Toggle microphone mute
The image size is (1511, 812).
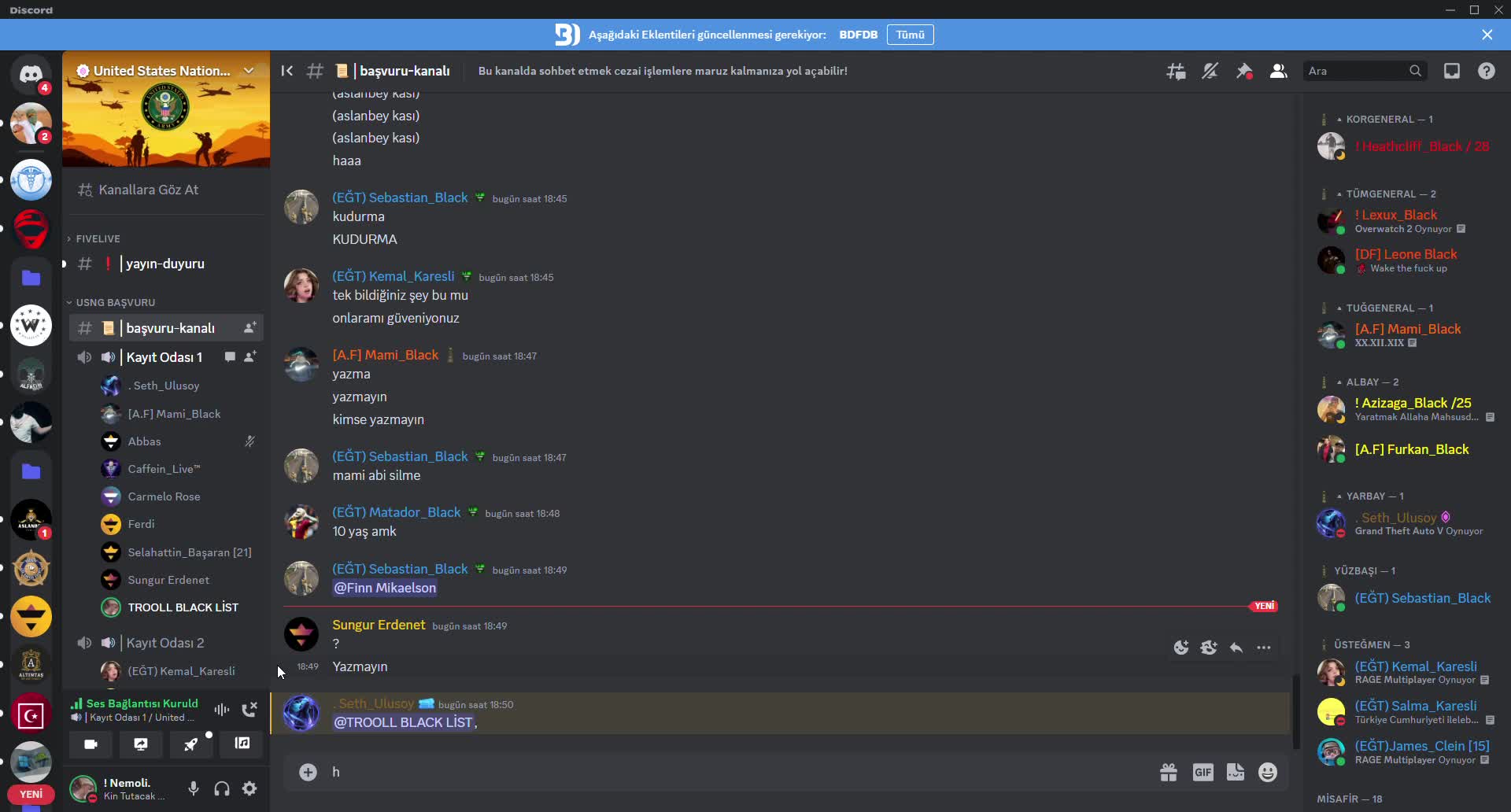pyautogui.click(x=194, y=788)
